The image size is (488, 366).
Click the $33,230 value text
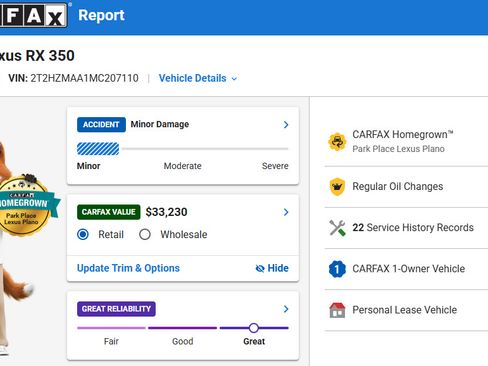pos(166,212)
